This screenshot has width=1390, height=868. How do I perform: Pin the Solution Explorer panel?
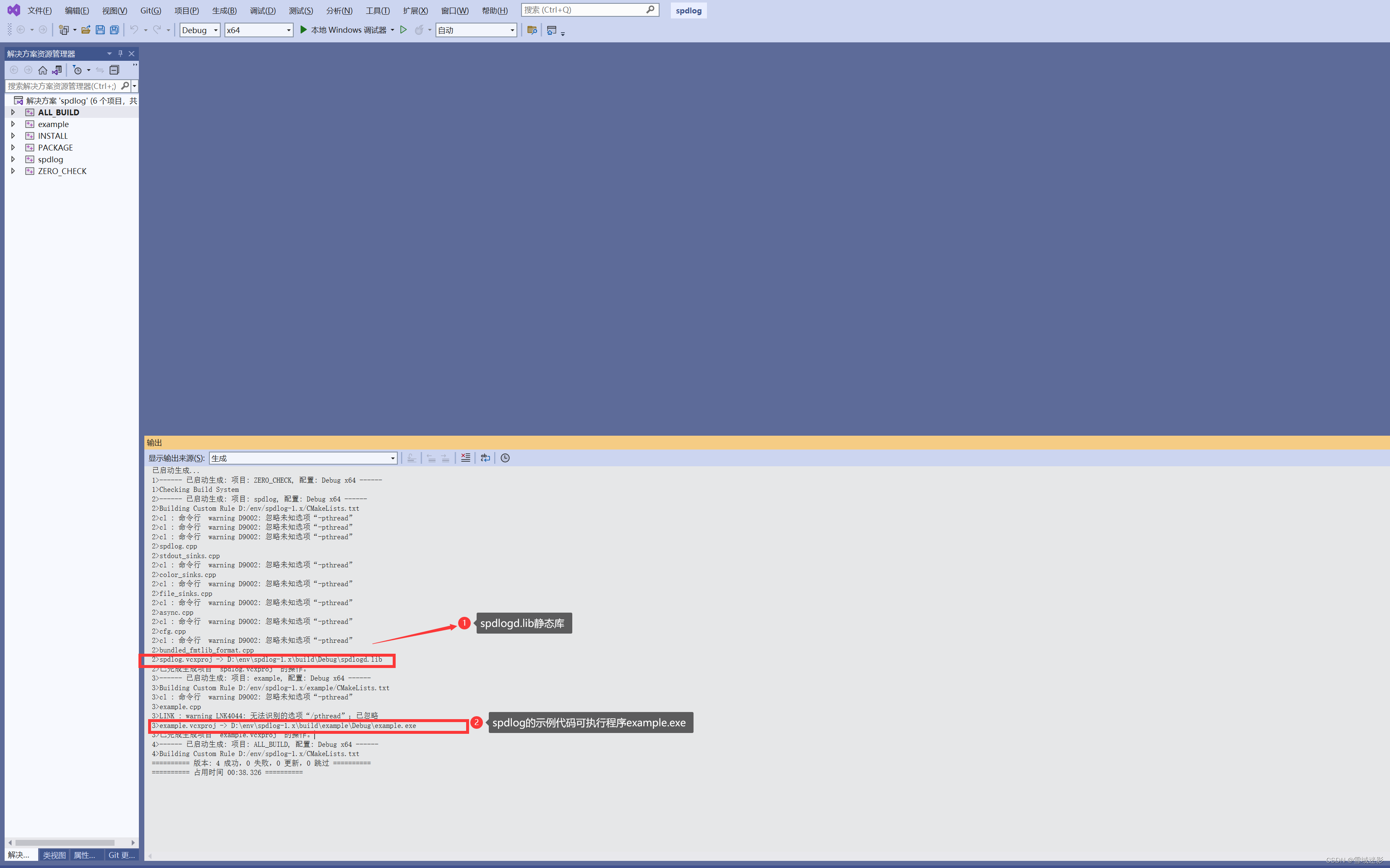120,53
